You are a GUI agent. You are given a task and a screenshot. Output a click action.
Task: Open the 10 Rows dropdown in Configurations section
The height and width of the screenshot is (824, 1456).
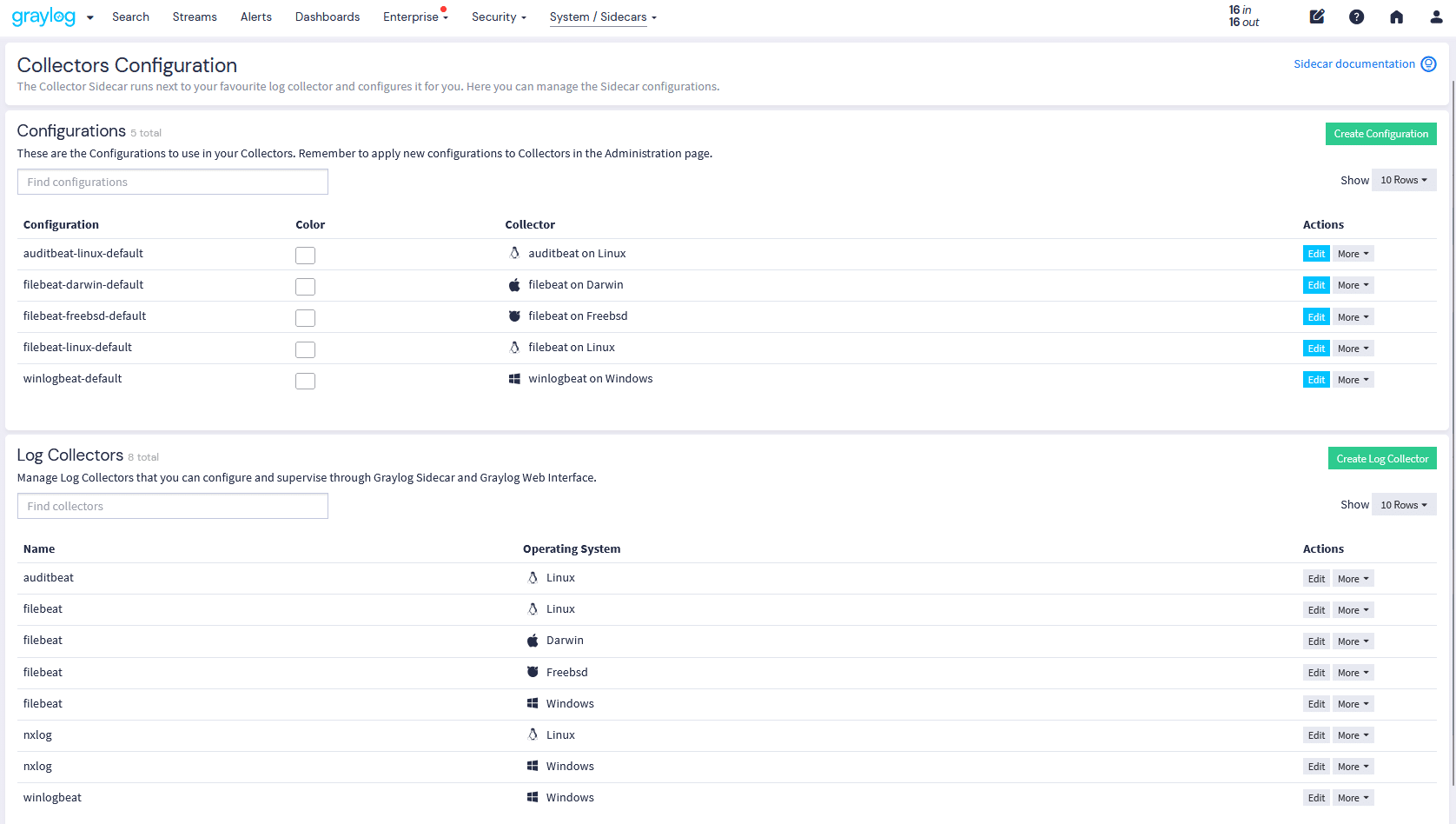click(1403, 180)
